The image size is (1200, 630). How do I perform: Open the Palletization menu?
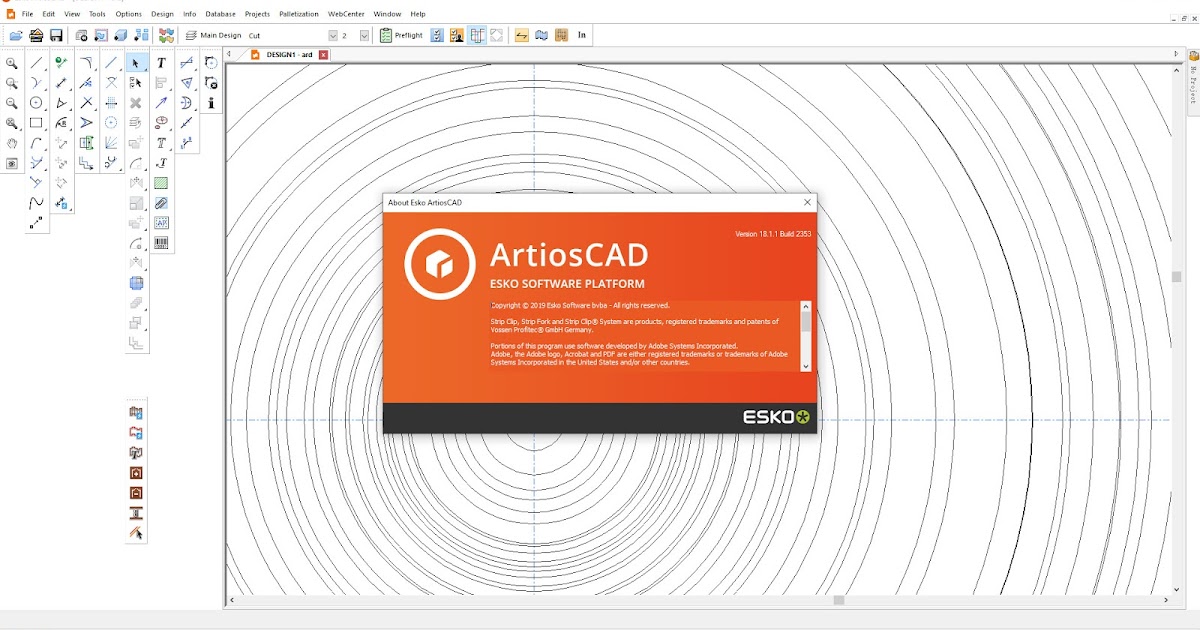(298, 14)
